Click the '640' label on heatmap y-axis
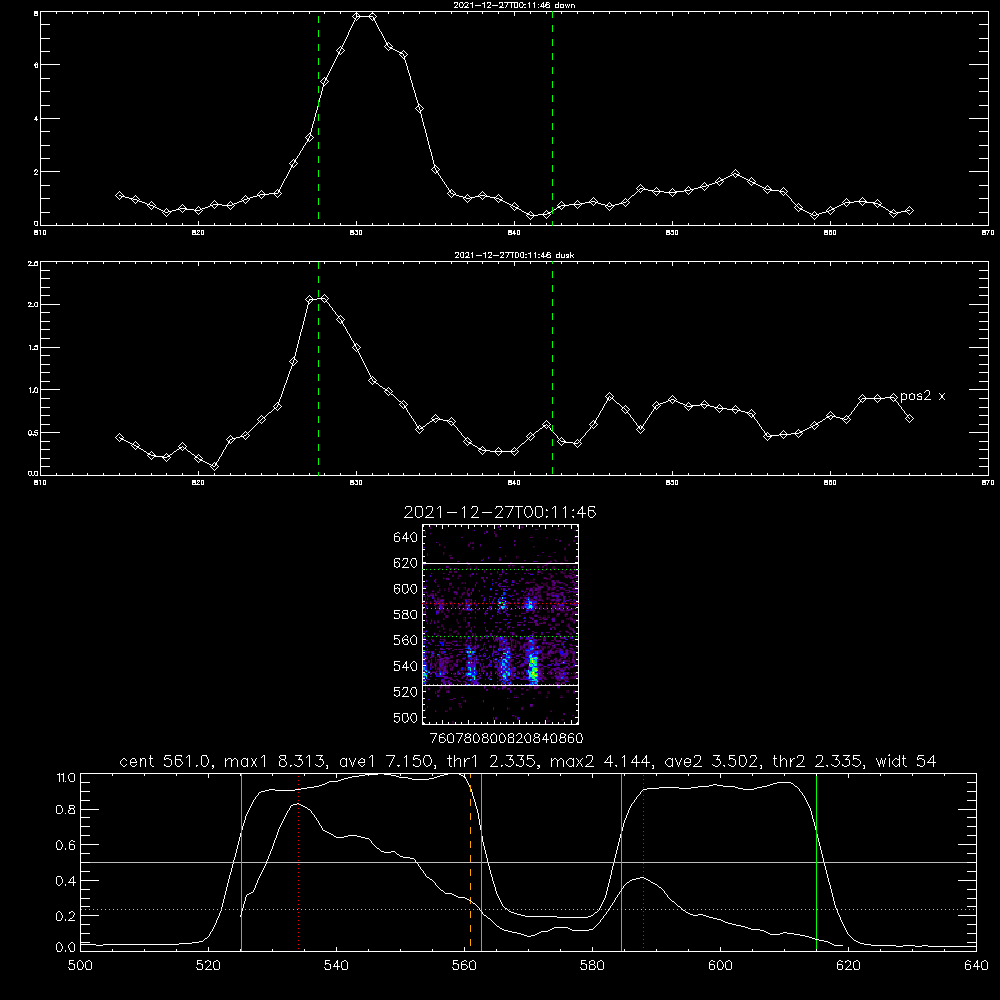Viewport: 1000px width, 1000px height. [406, 537]
